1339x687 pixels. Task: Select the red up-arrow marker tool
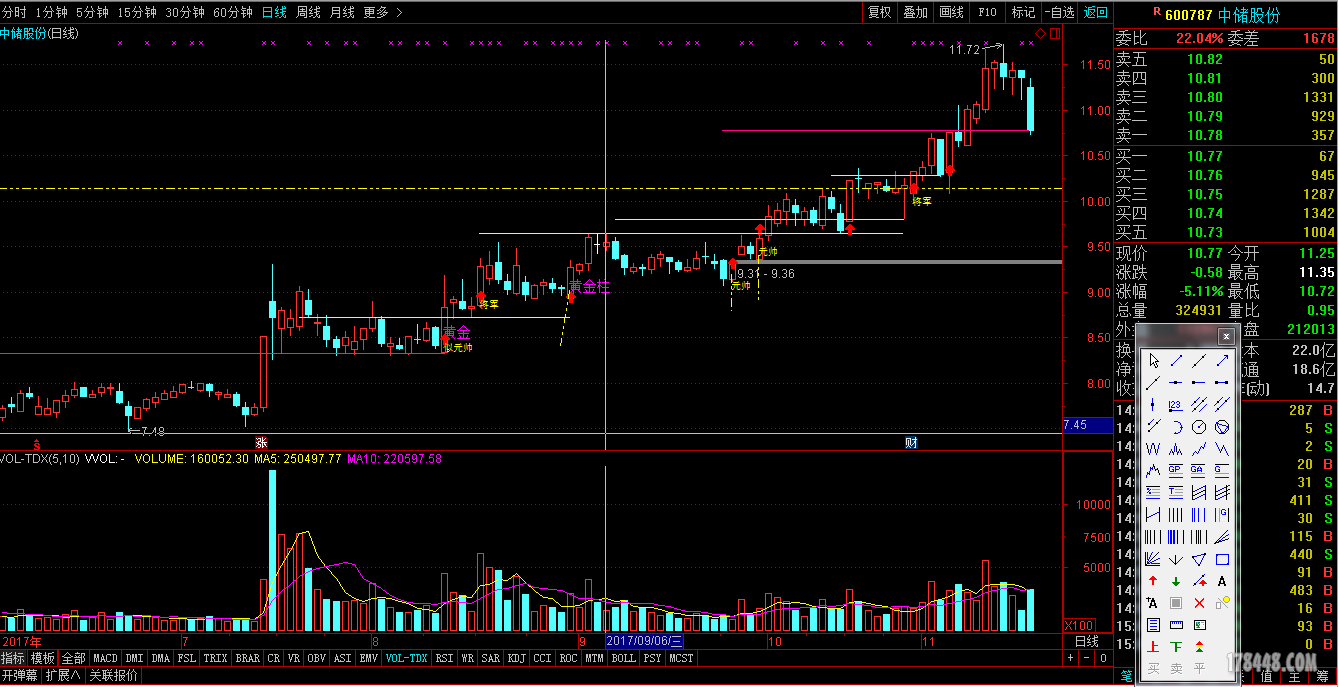coord(1154,581)
